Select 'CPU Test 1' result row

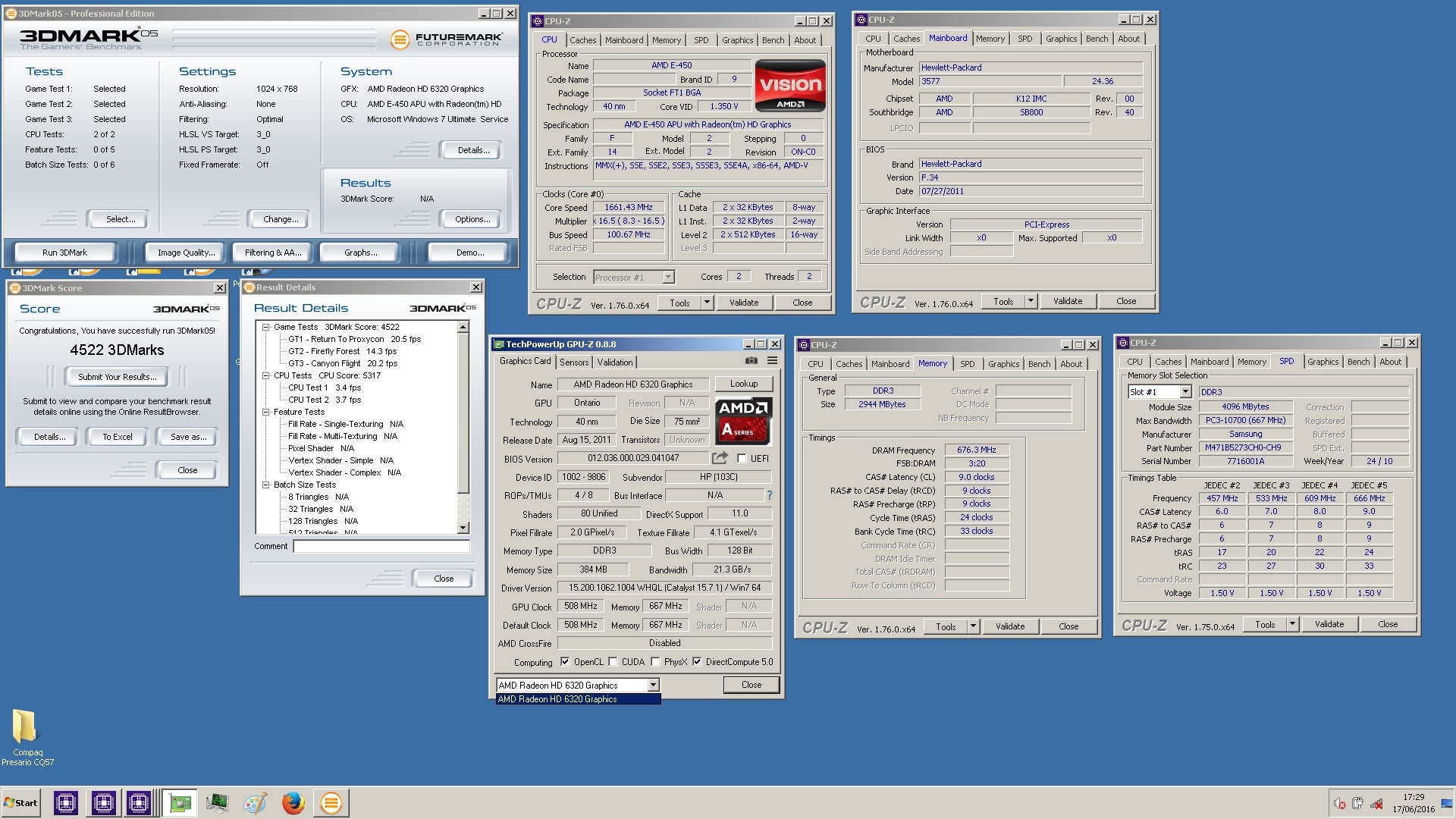(x=325, y=388)
